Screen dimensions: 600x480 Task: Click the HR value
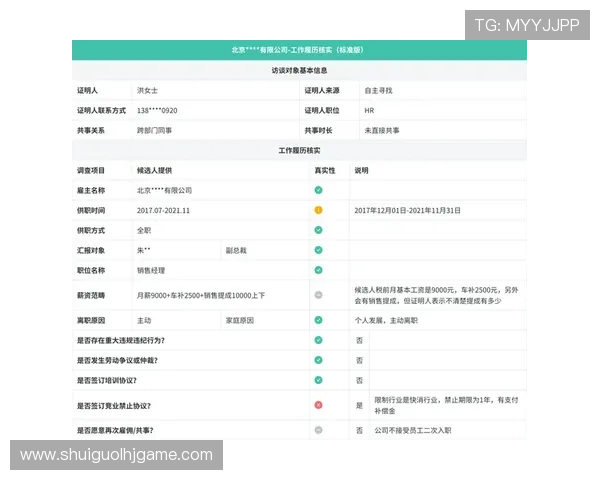coord(369,111)
